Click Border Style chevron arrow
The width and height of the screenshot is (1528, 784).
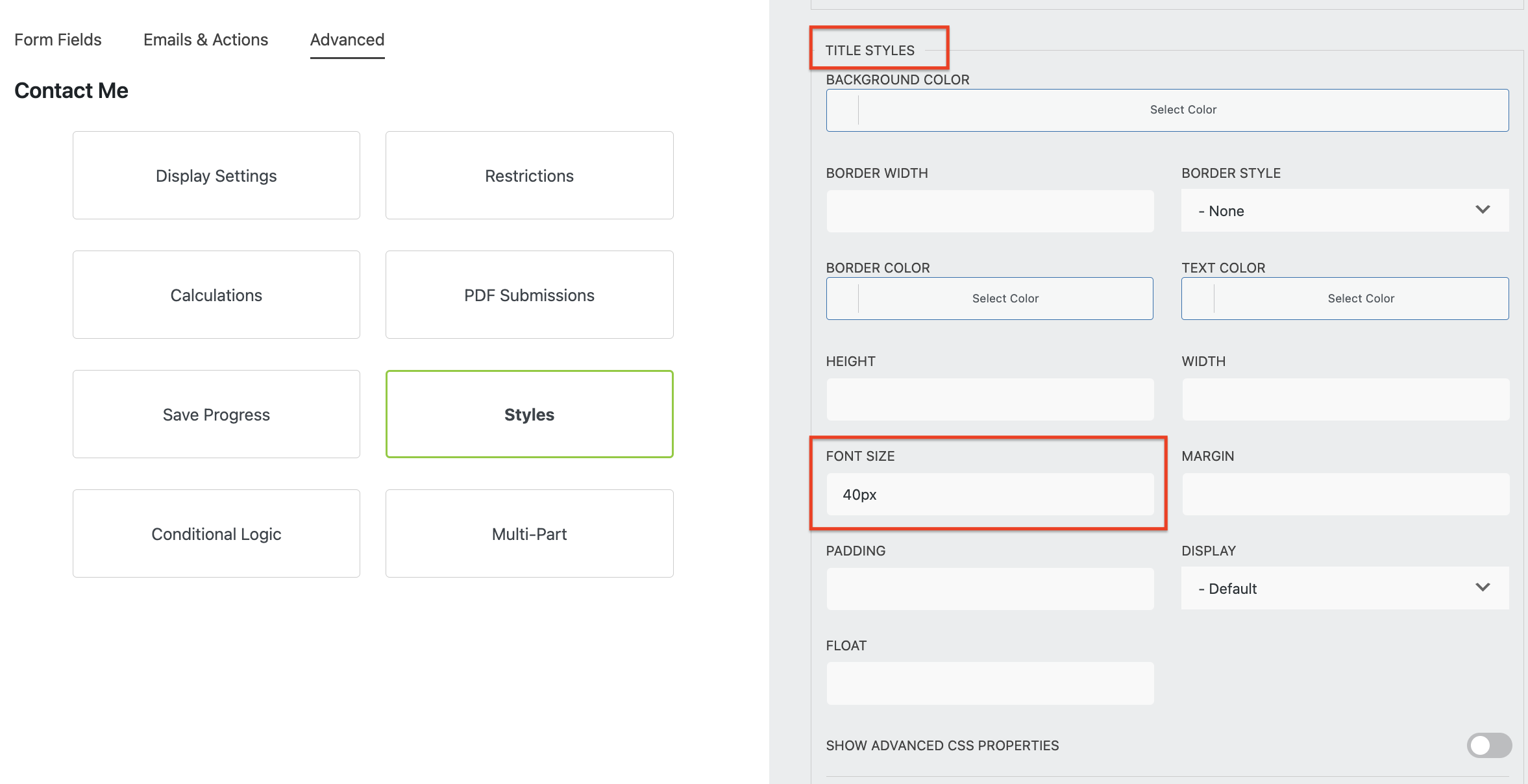coord(1483,210)
